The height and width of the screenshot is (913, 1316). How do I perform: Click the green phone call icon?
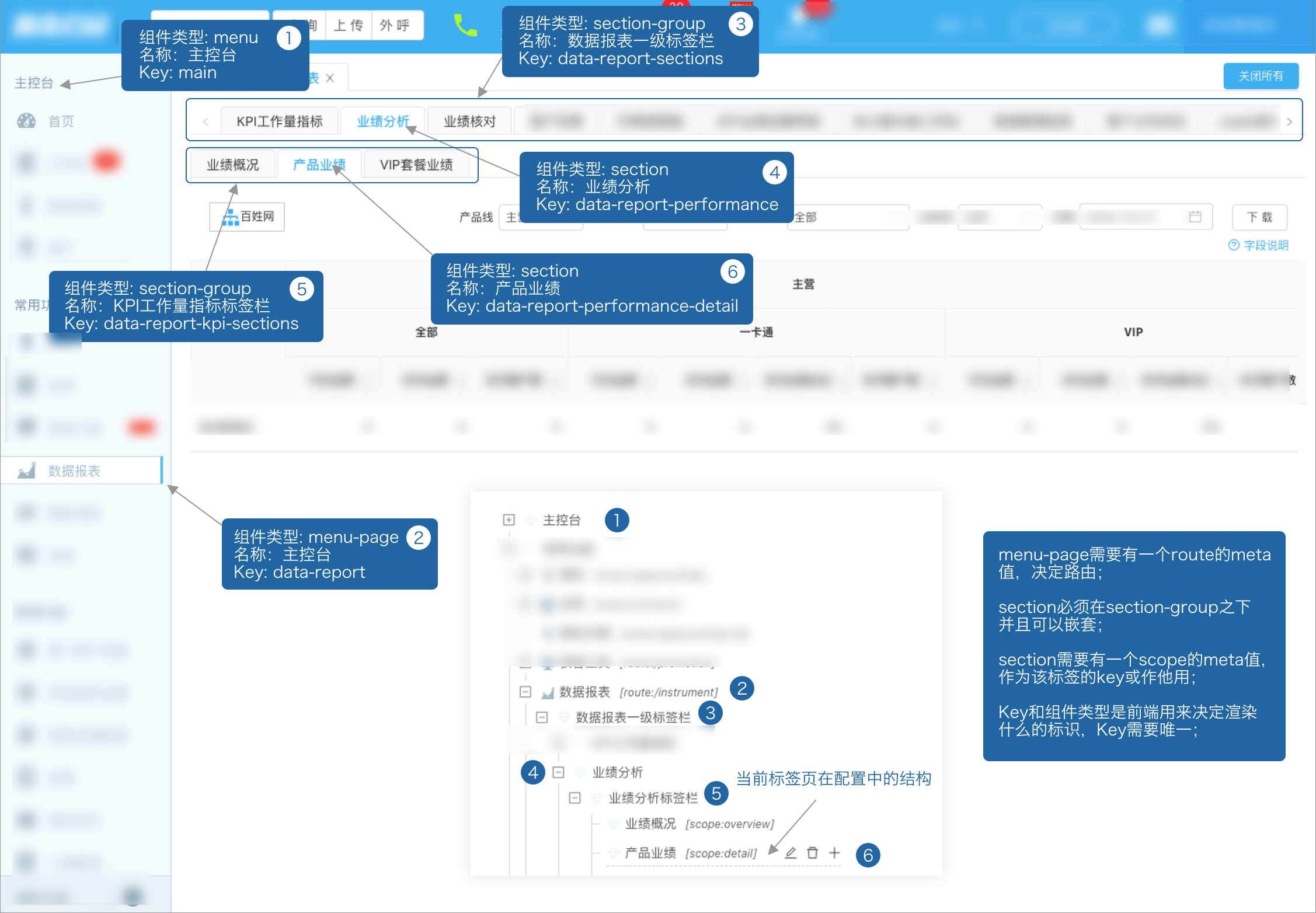tap(465, 25)
